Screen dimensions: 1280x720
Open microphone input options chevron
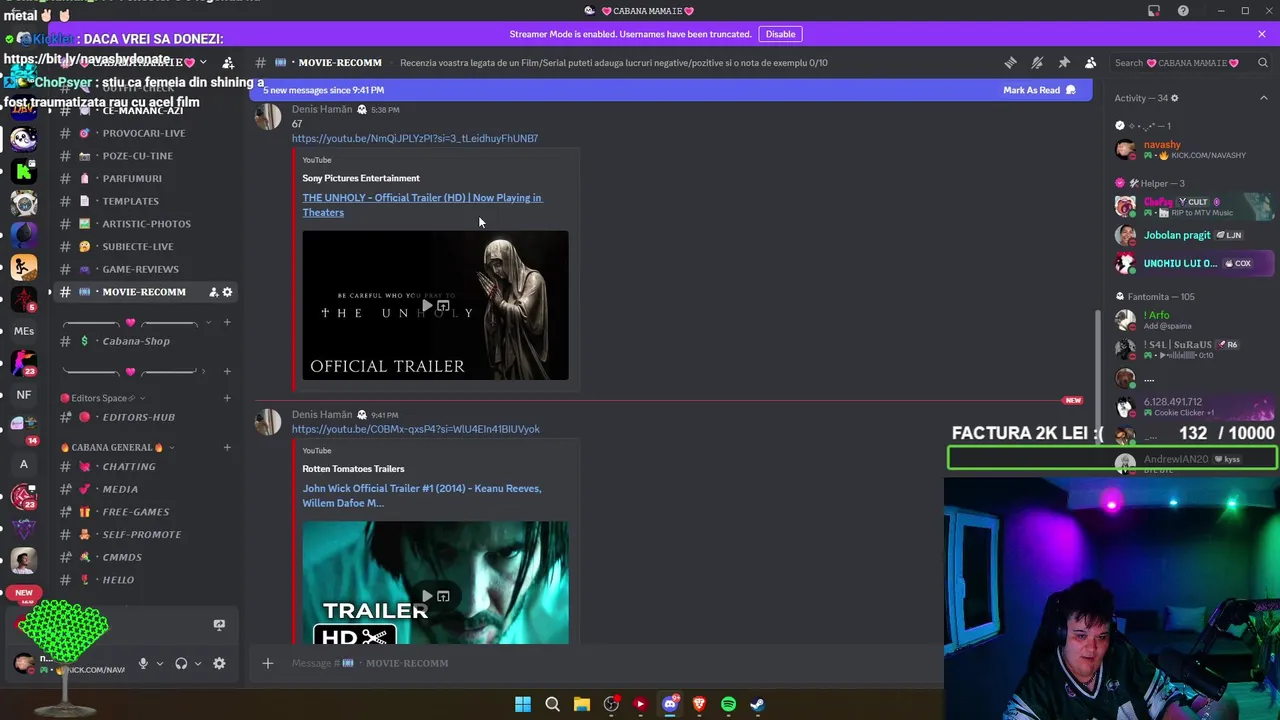coord(159,663)
